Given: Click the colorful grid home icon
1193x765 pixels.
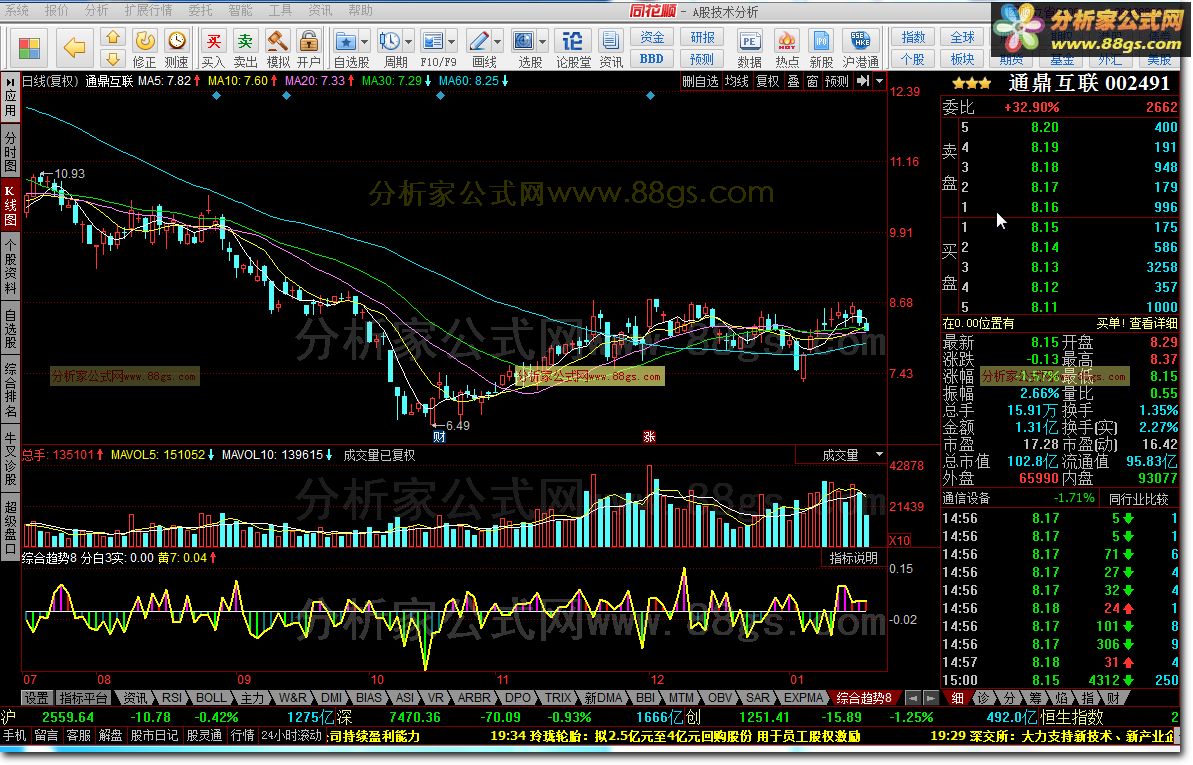Looking at the screenshot, I should [29, 48].
